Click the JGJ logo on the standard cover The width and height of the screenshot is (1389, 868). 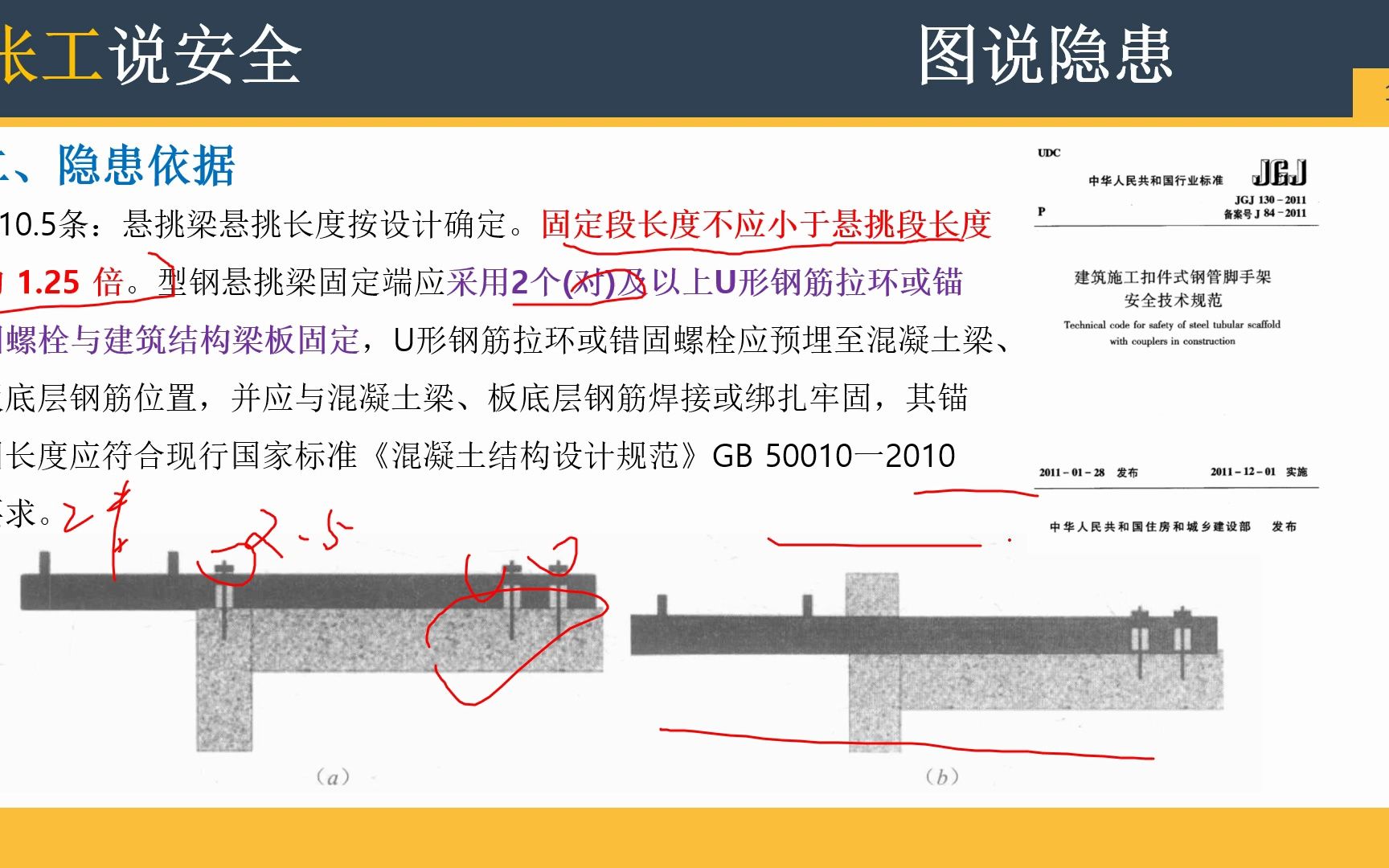[x=1280, y=172]
